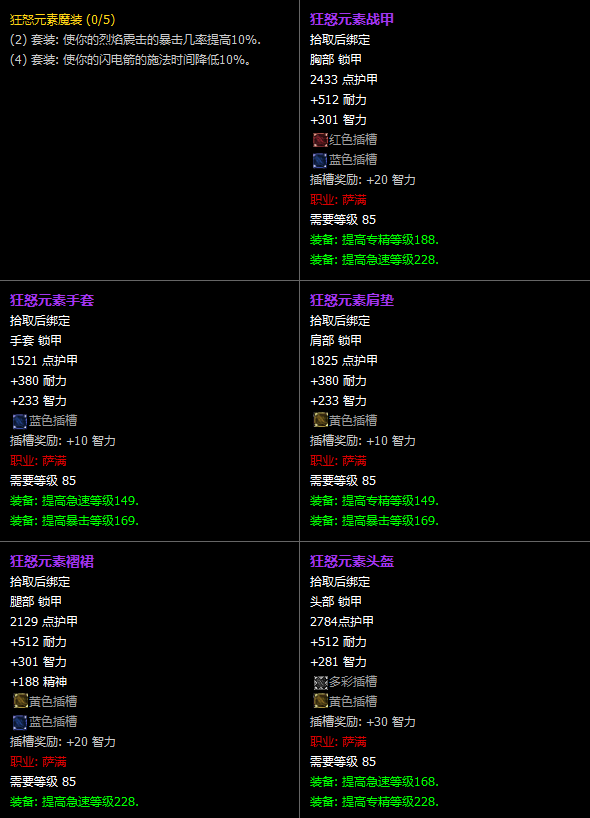Select 插槽奖励: +30 智力 on 狂怒元素头盔

tap(363, 721)
